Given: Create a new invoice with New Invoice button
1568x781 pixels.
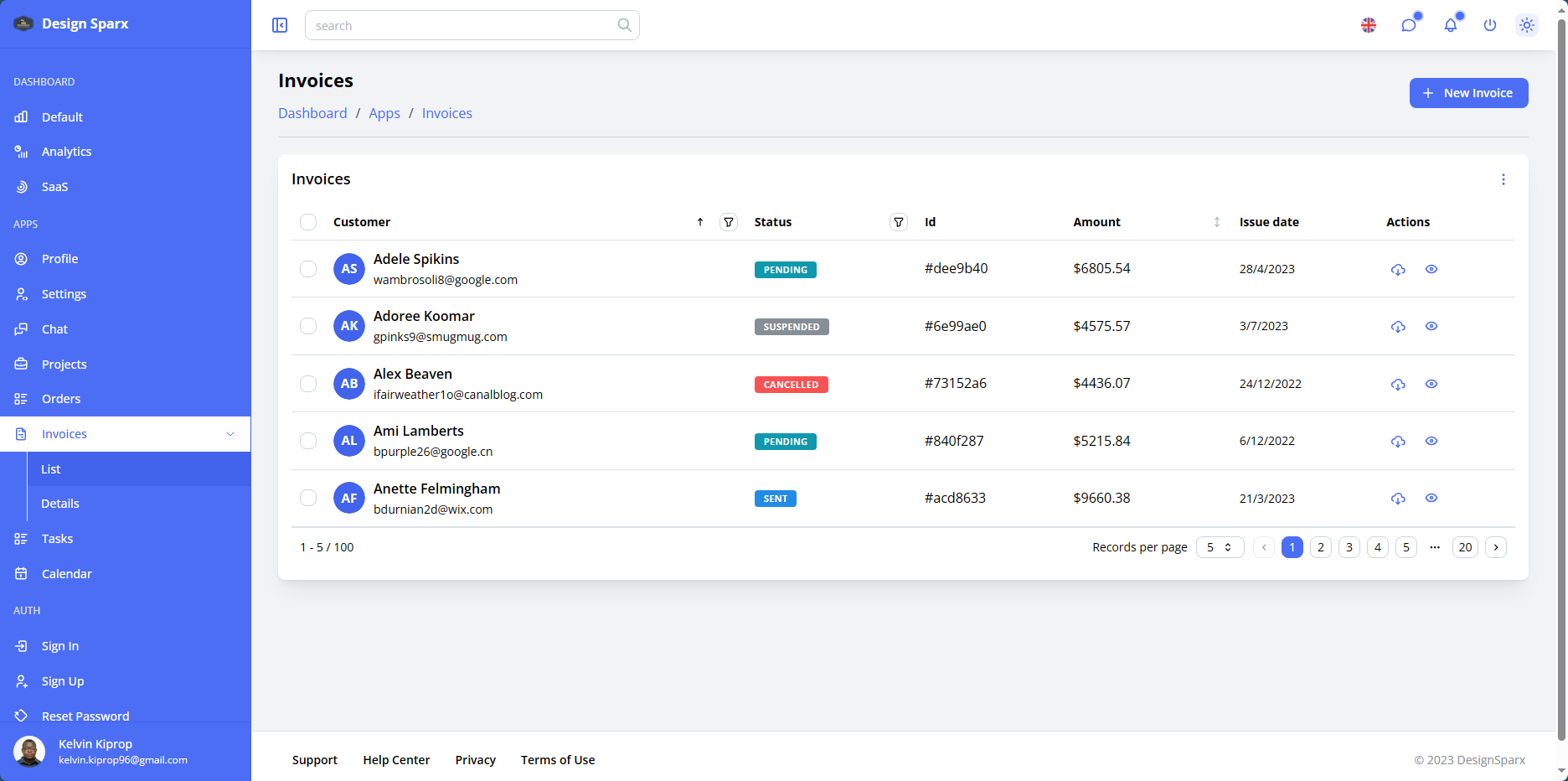Looking at the screenshot, I should click(x=1468, y=92).
